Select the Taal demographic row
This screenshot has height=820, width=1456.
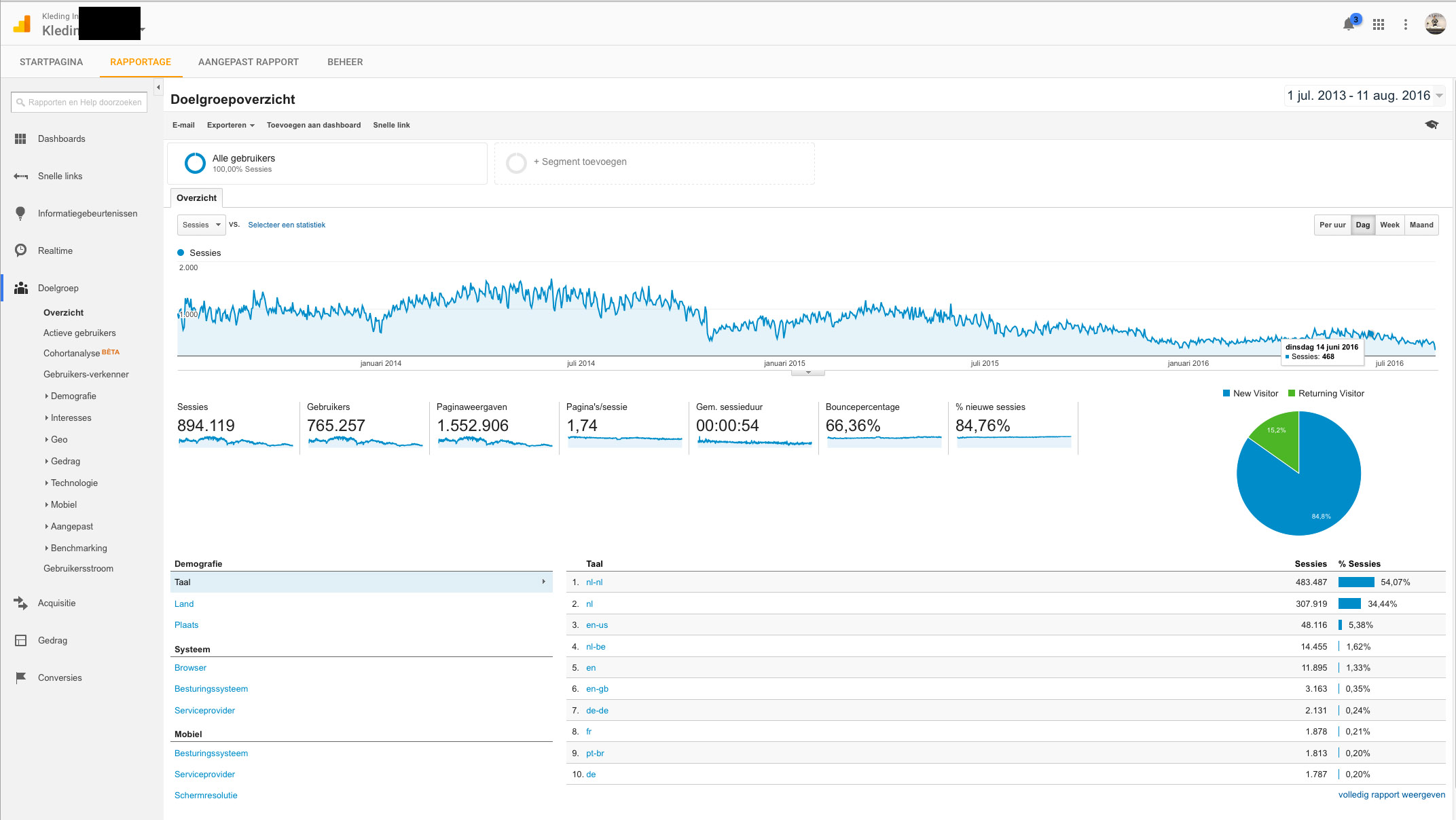point(361,582)
